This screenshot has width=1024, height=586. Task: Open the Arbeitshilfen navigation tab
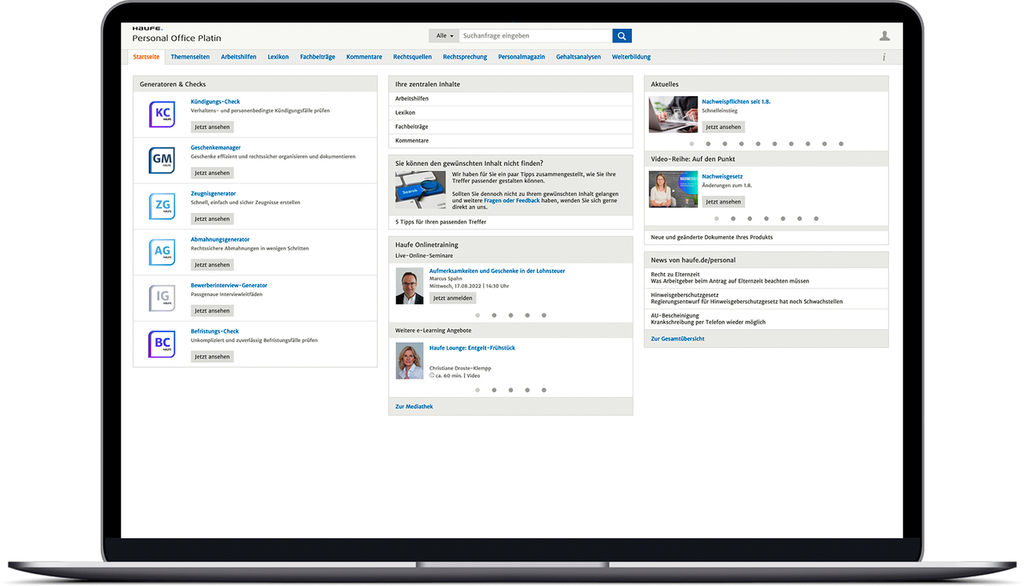pos(238,57)
